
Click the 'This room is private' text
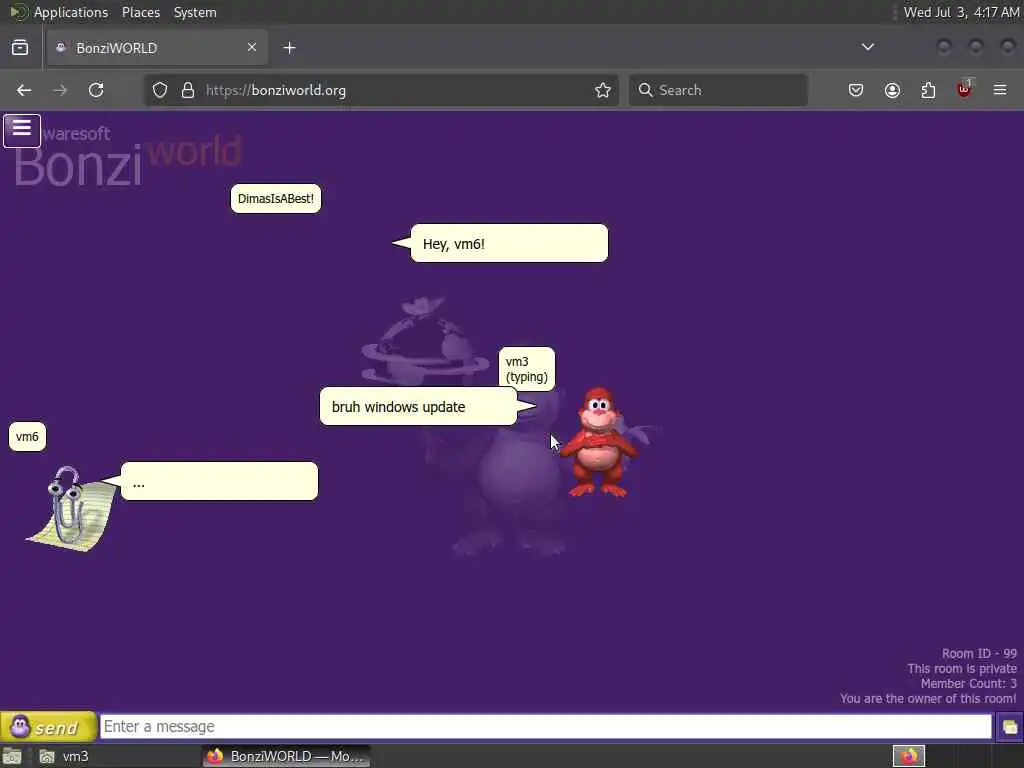[962, 668]
